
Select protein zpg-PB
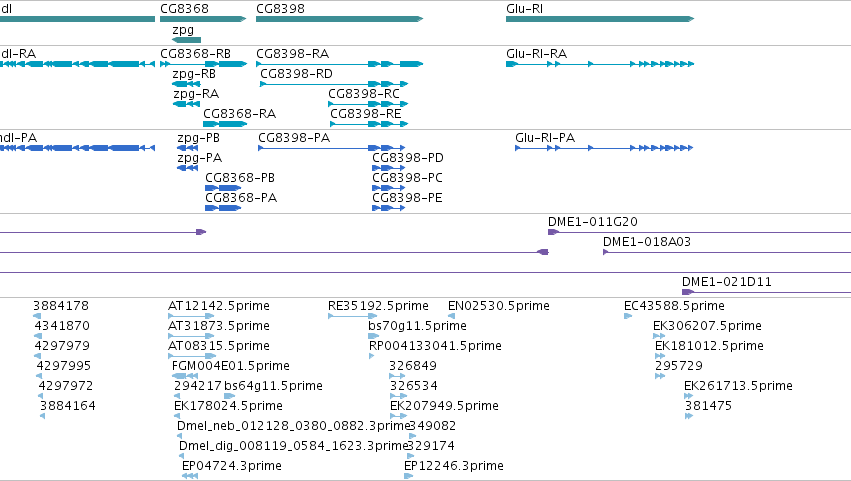[198, 138]
